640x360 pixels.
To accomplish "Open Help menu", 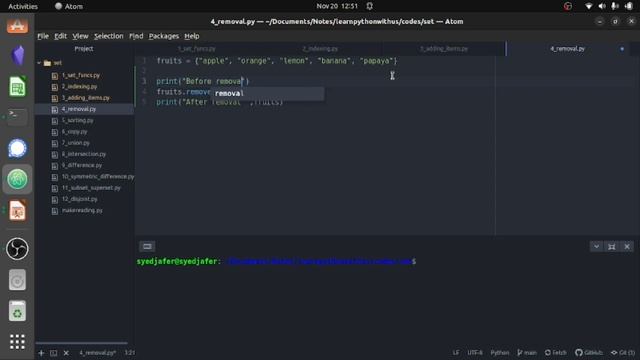I will (x=192, y=36).
